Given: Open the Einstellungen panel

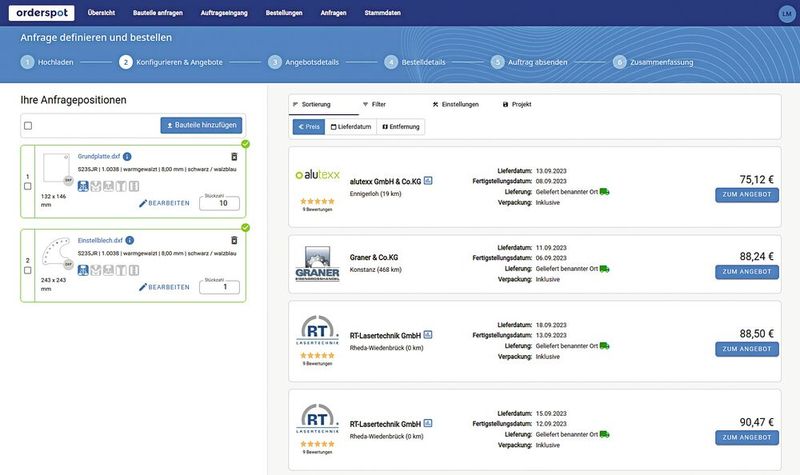Looking at the screenshot, I should (x=455, y=104).
